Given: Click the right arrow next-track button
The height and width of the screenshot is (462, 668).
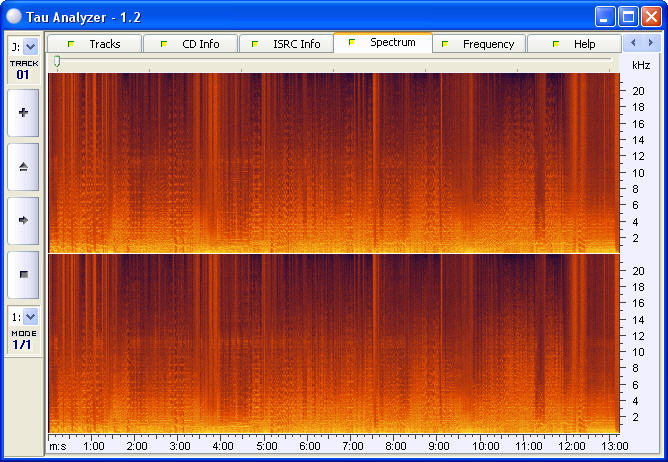Looking at the screenshot, I should pyautogui.click(x=23, y=219).
